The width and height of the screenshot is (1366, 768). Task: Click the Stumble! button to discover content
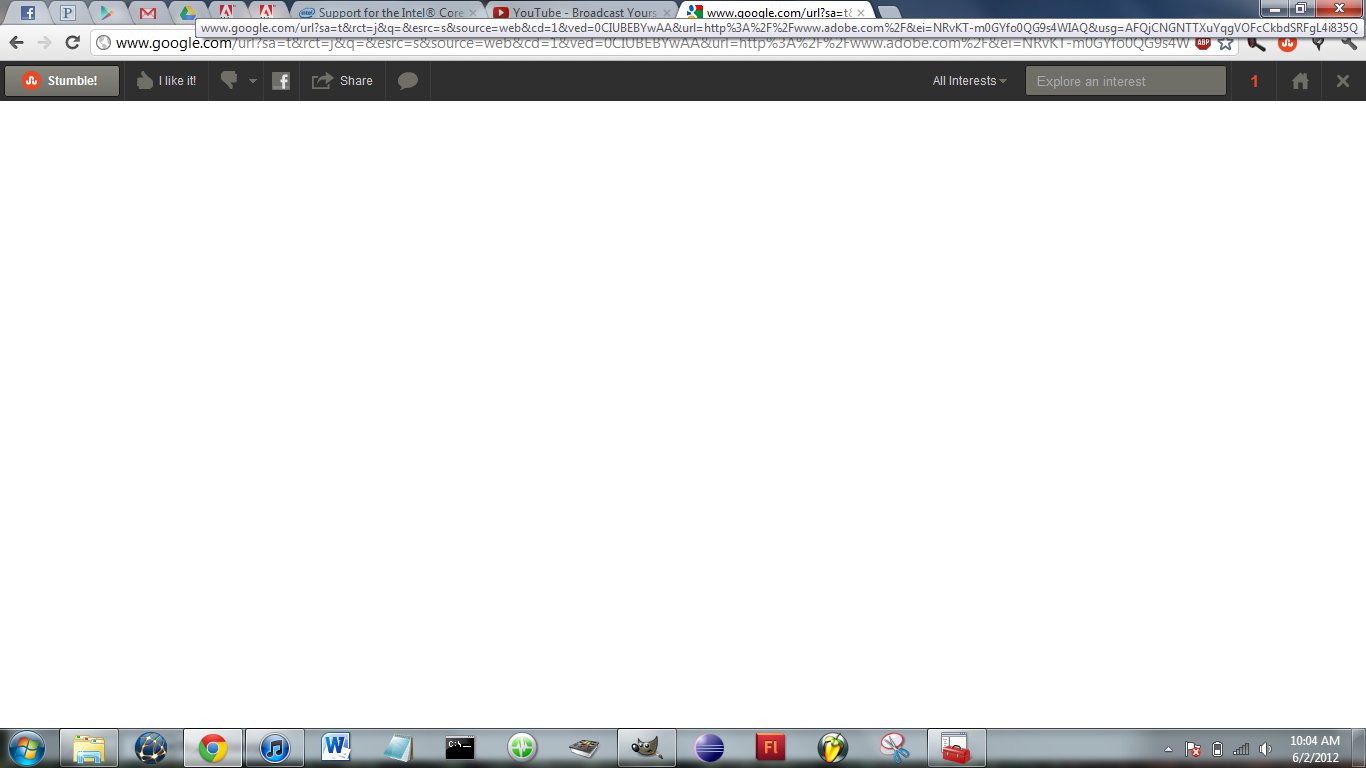tap(61, 80)
